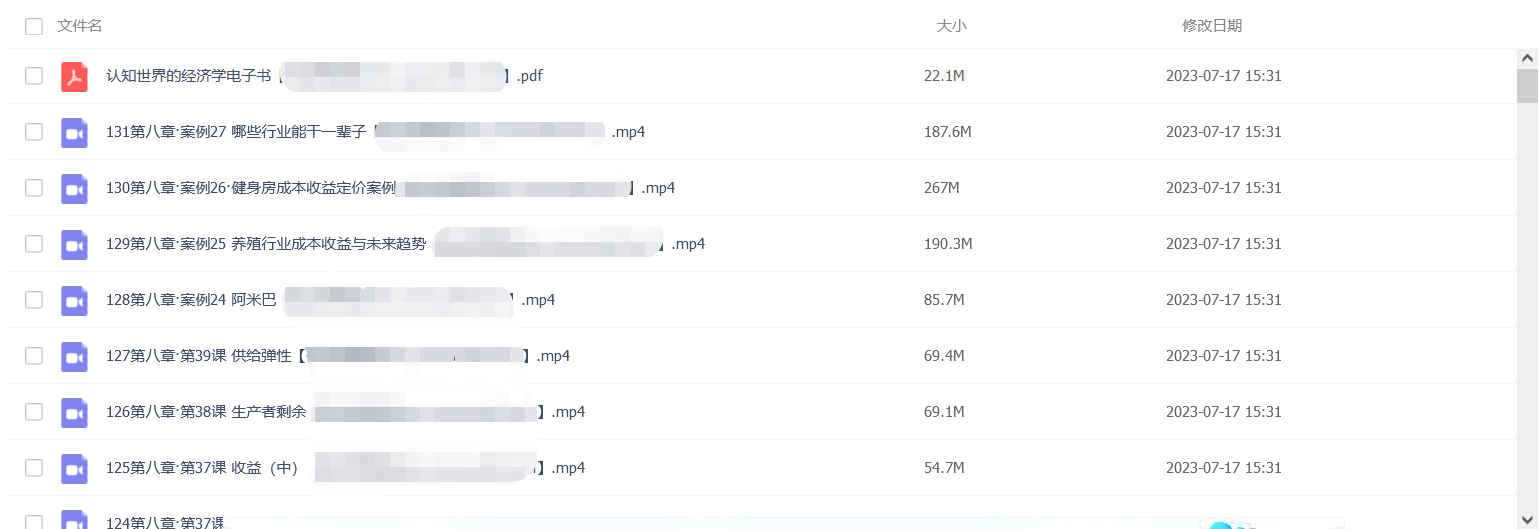
Task: Open file 130第八章·案例26·健身房成本收益定价案例
Action: 390,188
